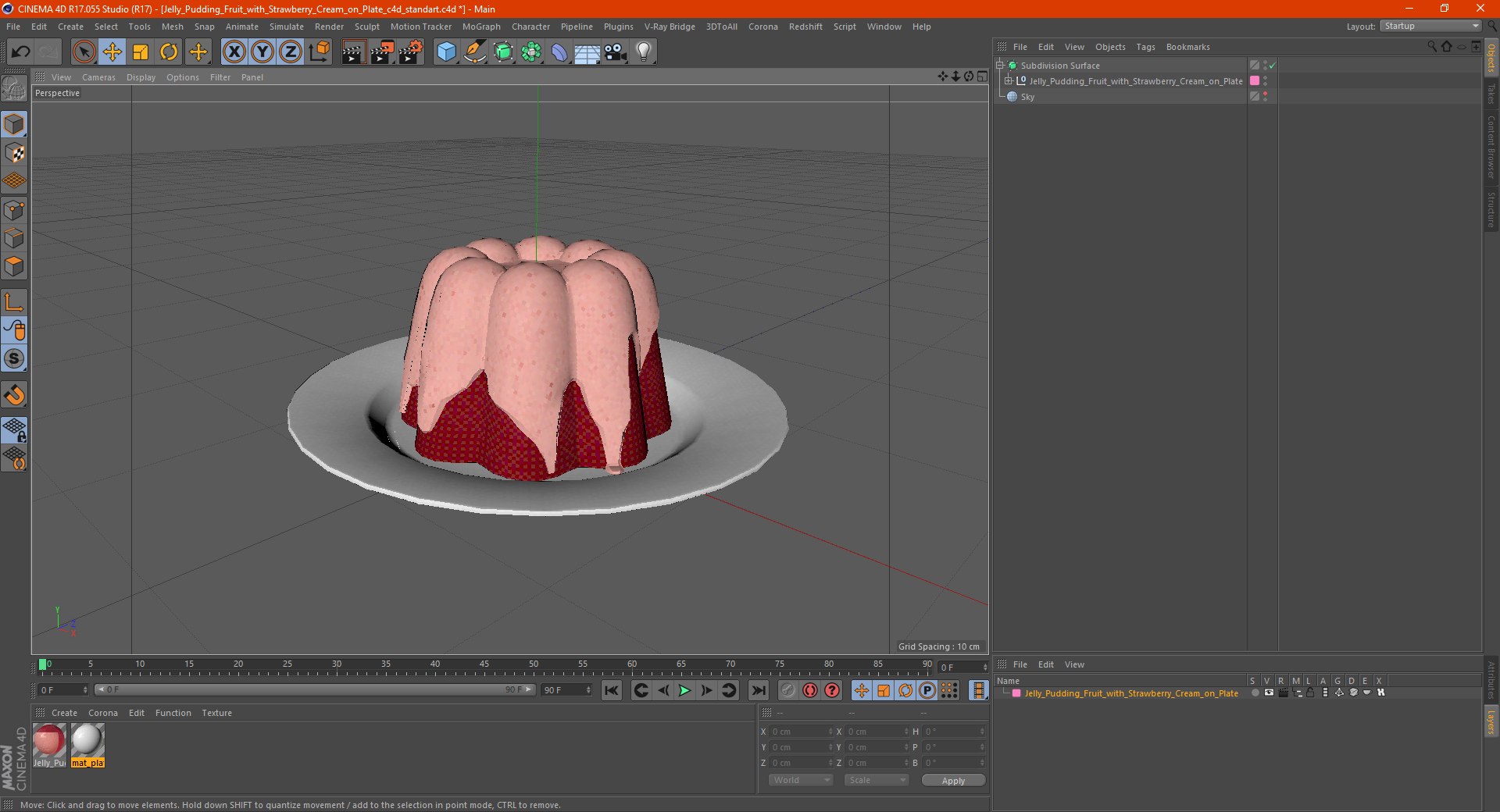Click the timeline range scrollbar
This screenshot has width=1500, height=812.
point(315,690)
